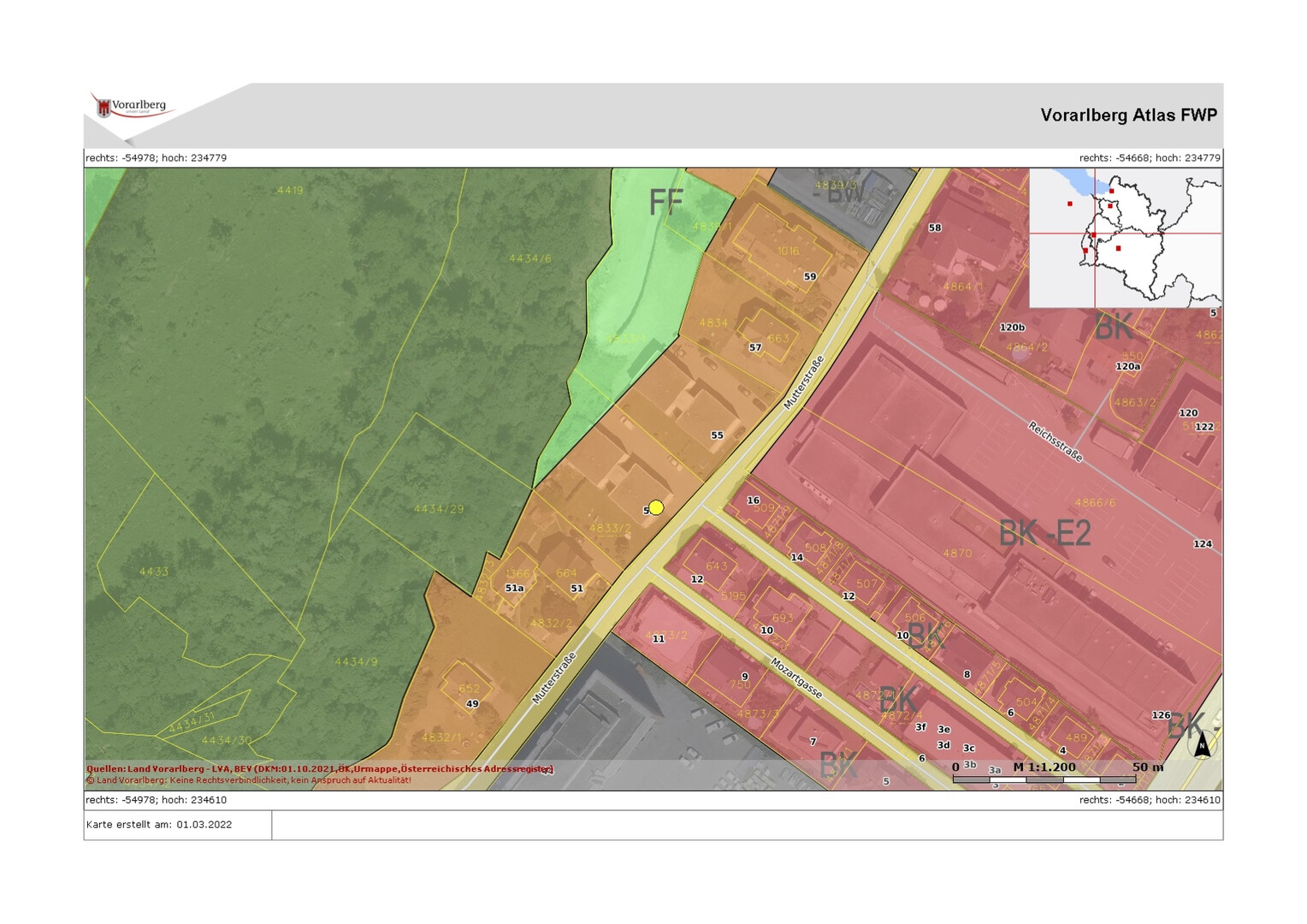Click the north arrow compass icon
Image resolution: width=1307 pixels, height=924 pixels.
click(1202, 744)
